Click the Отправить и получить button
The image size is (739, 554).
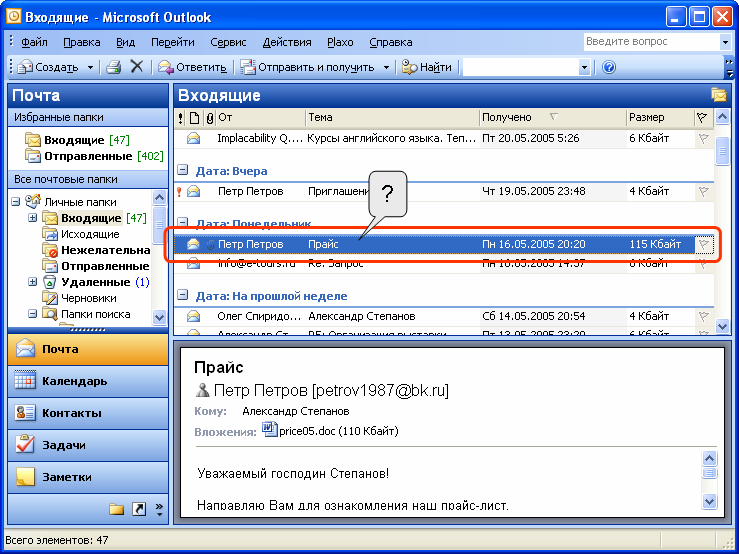[x=307, y=67]
